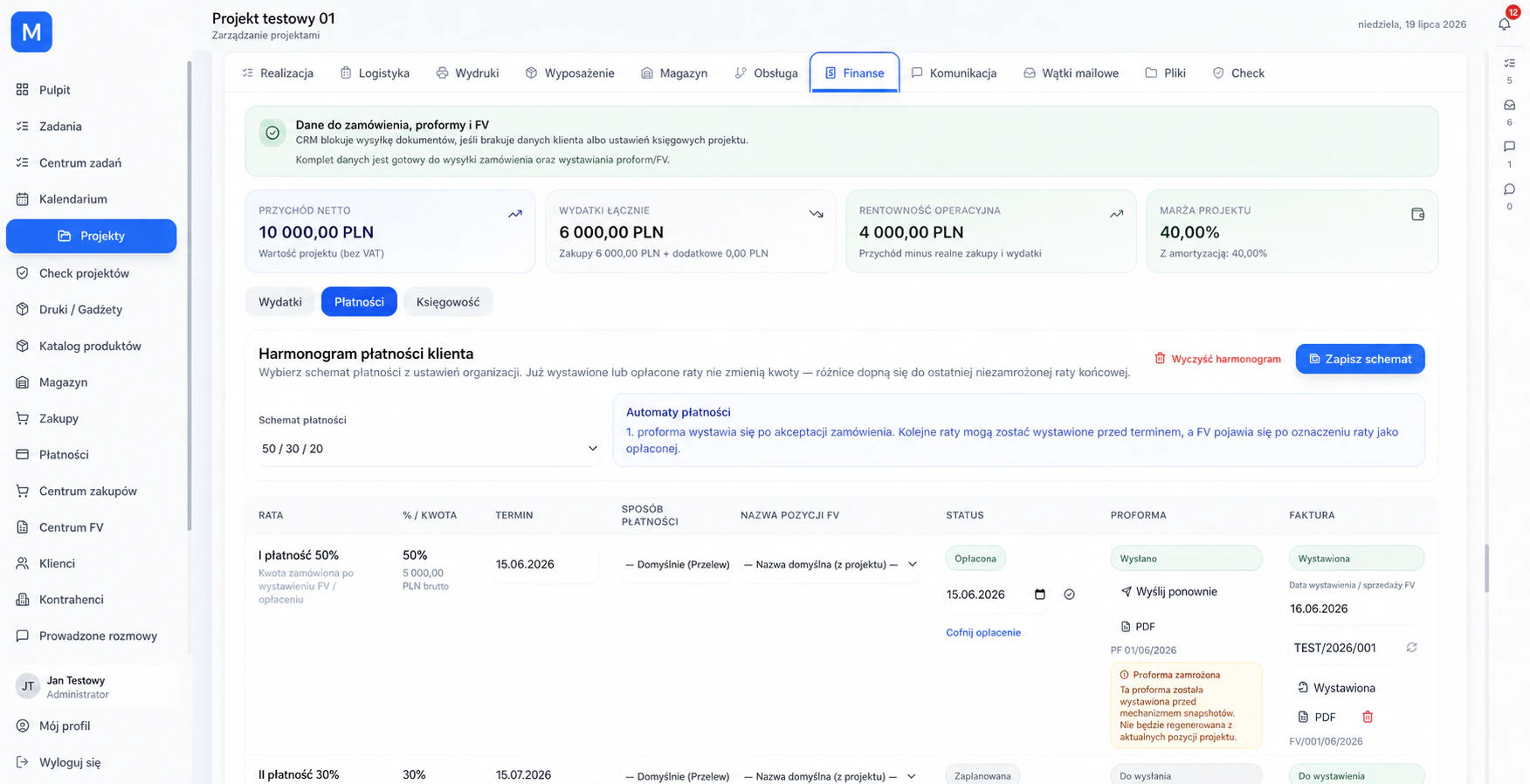Open the message icon showing 1
Screen dimensions: 1530x784
pyautogui.click(x=1509, y=147)
